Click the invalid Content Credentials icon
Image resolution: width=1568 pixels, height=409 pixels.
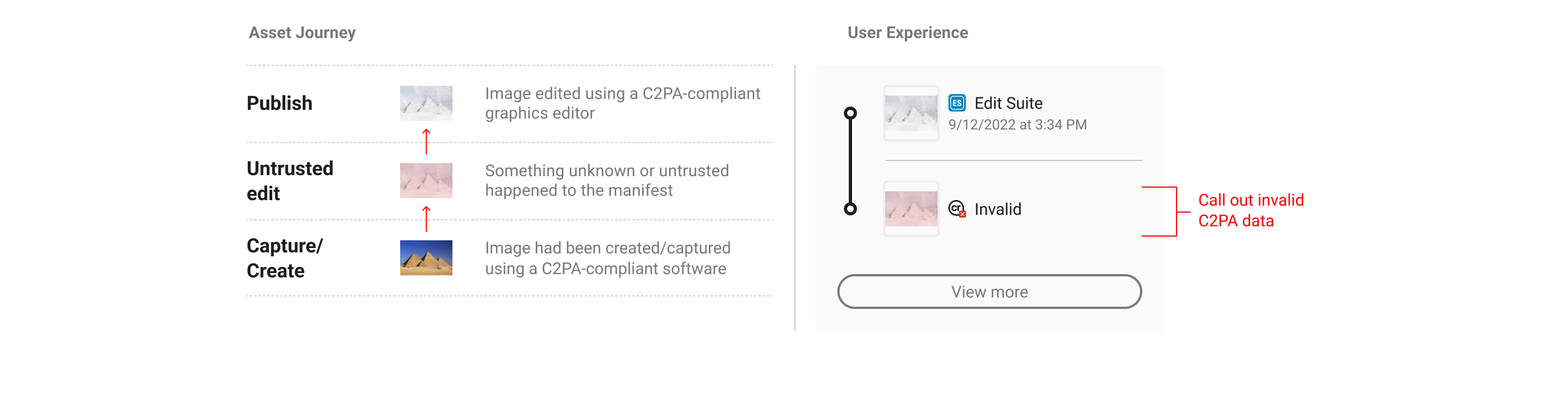pyautogui.click(x=957, y=208)
